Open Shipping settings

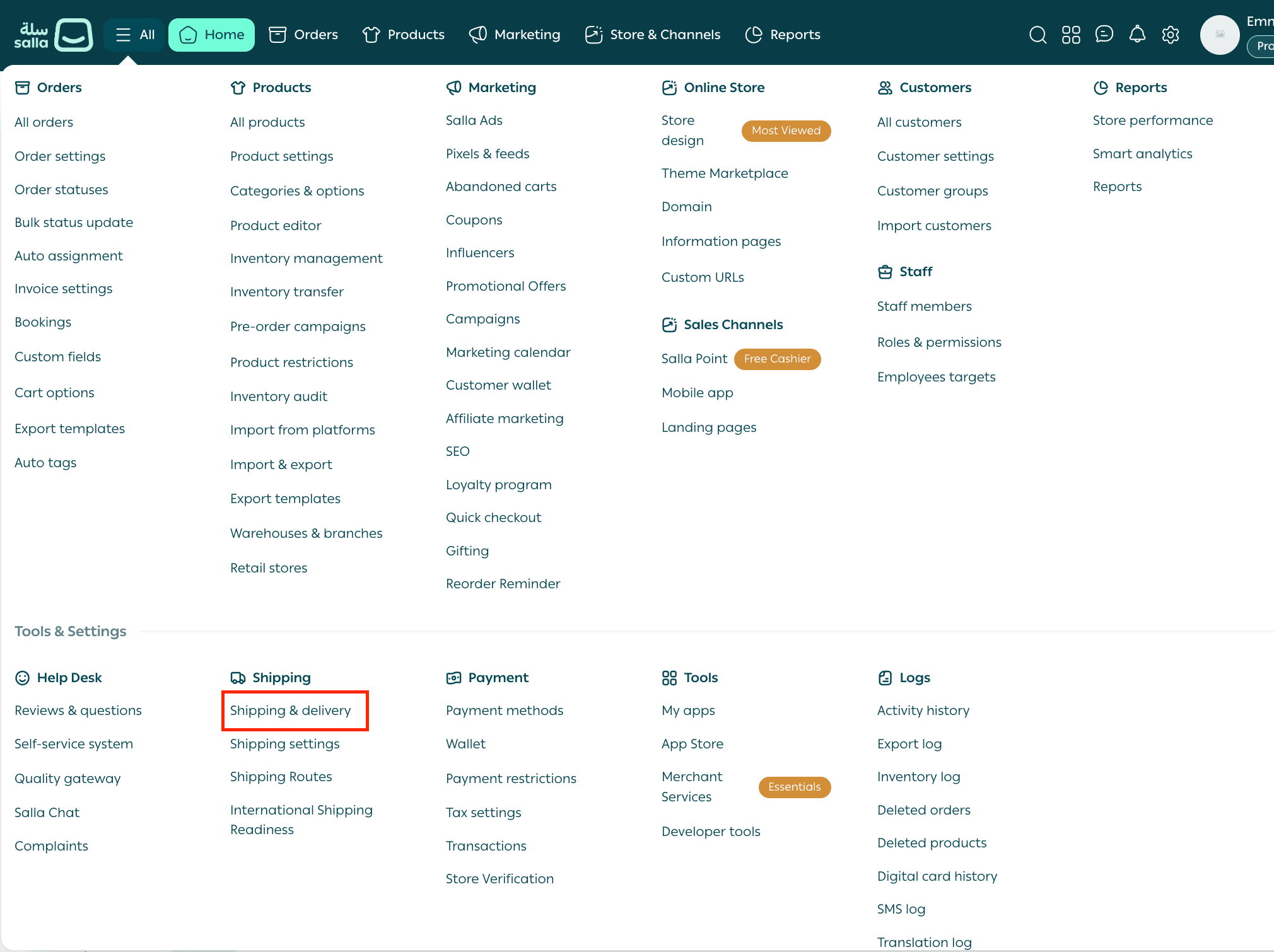[x=284, y=744]
